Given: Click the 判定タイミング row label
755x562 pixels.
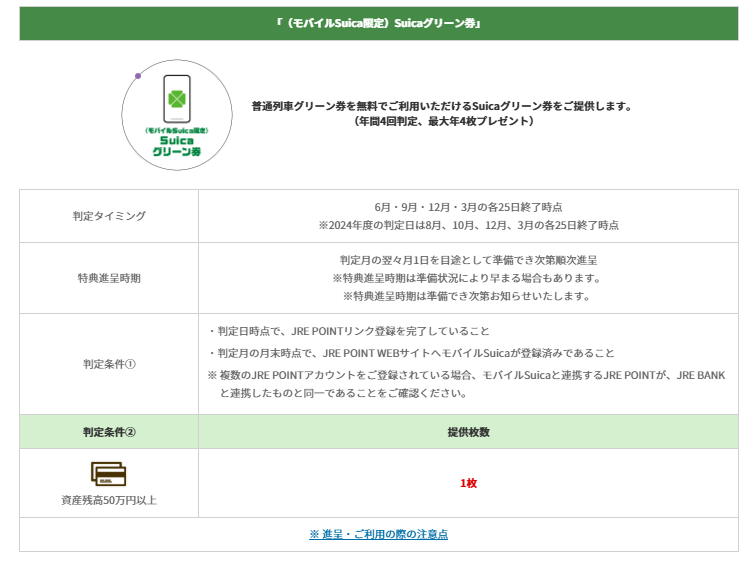Looking at the screenshot, I should 109,216.
